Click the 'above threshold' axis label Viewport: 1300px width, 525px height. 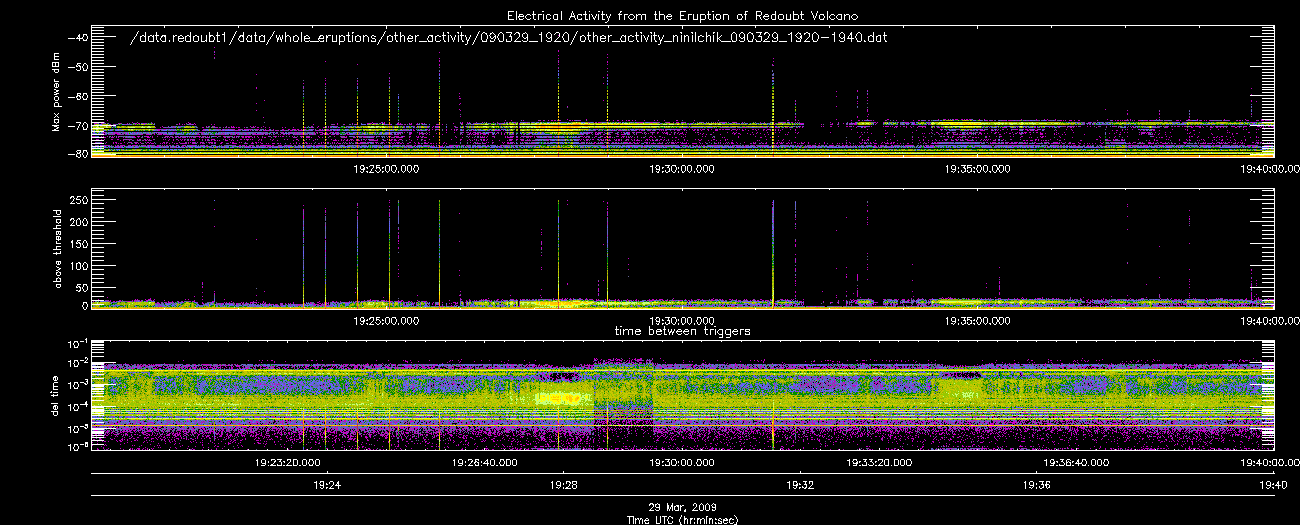click(x=57, y=248)
